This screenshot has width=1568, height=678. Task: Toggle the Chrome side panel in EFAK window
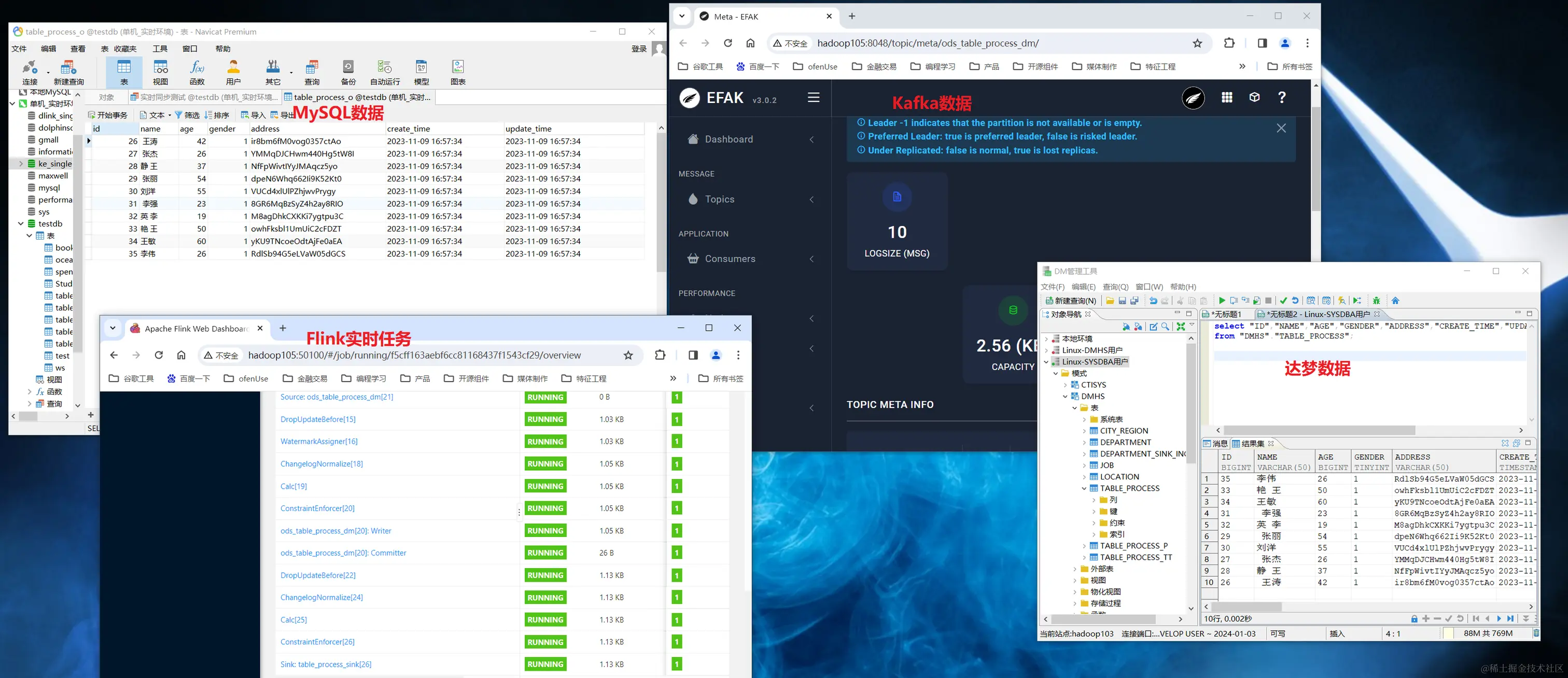coord(1262,43)
